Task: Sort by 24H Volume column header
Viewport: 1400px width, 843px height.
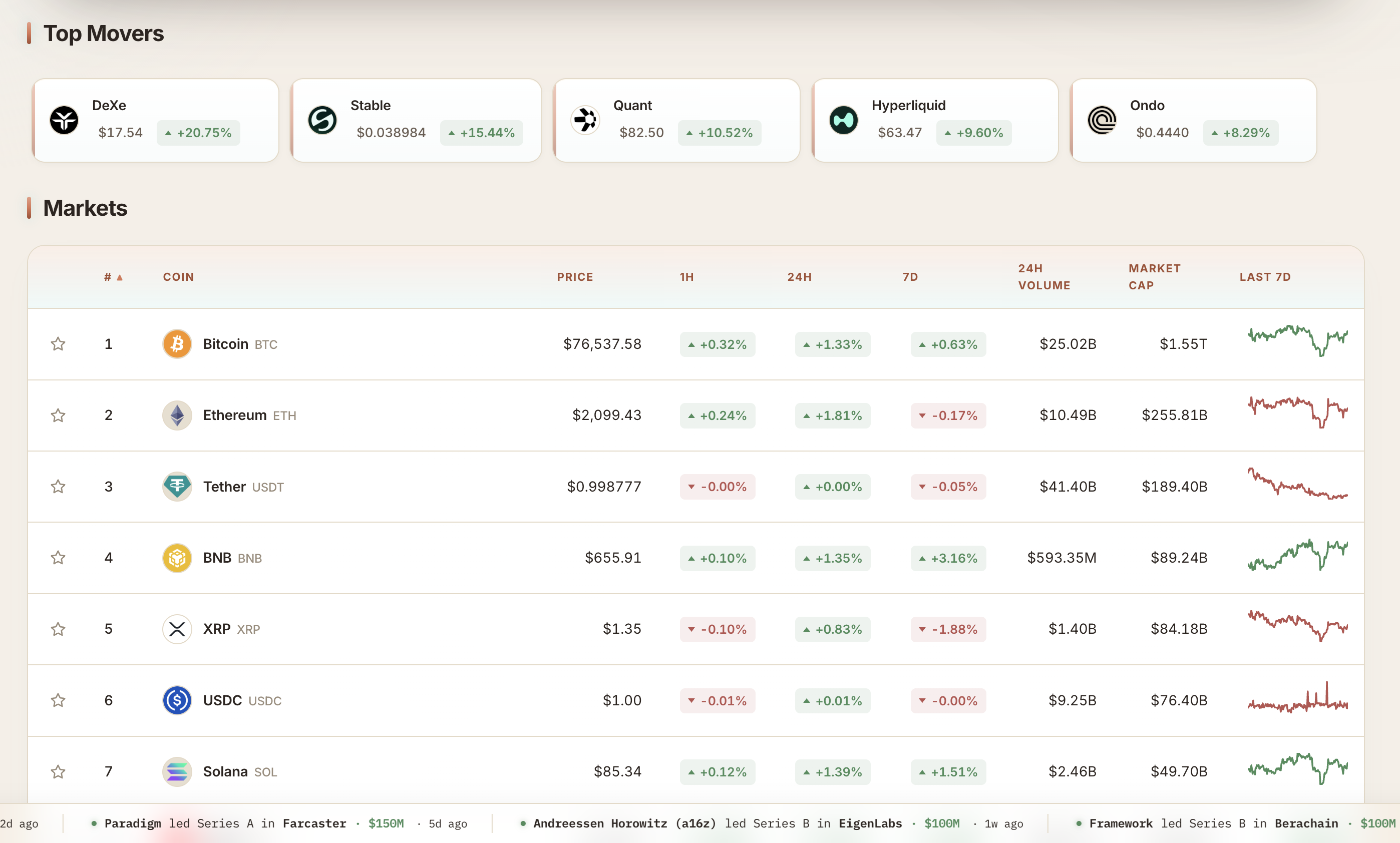Action: [1044, 277]
